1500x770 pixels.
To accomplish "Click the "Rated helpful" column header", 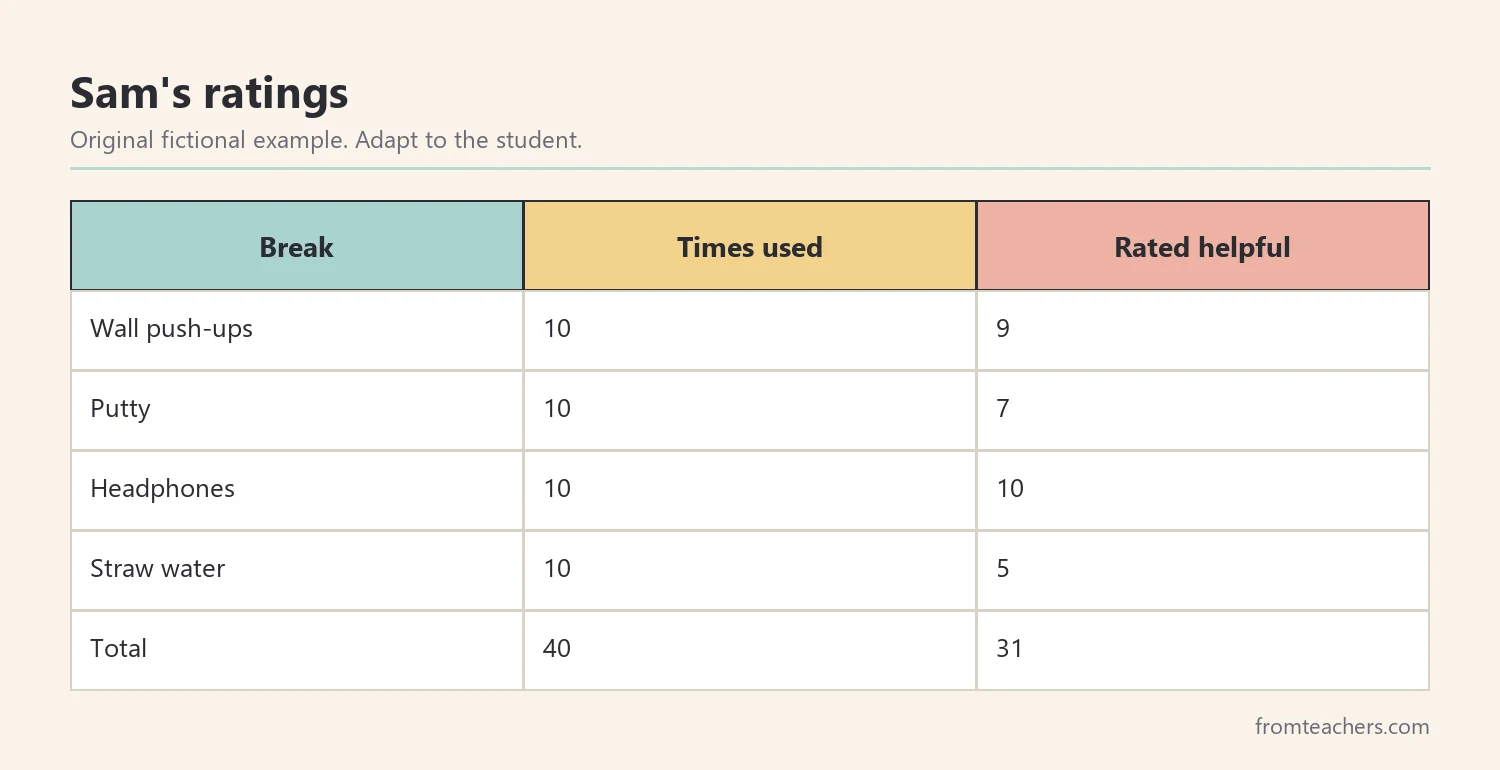I will 1203,246.
